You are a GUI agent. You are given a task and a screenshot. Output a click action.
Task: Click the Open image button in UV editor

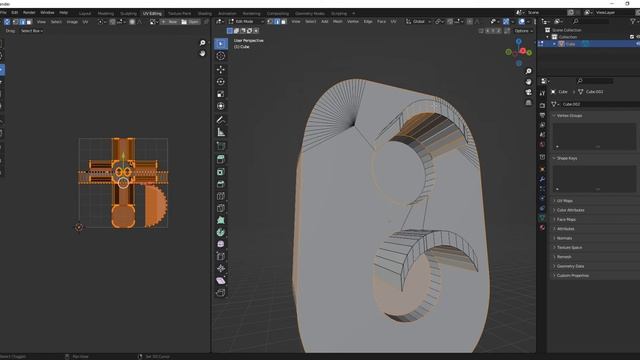click(x=190, y=22)
